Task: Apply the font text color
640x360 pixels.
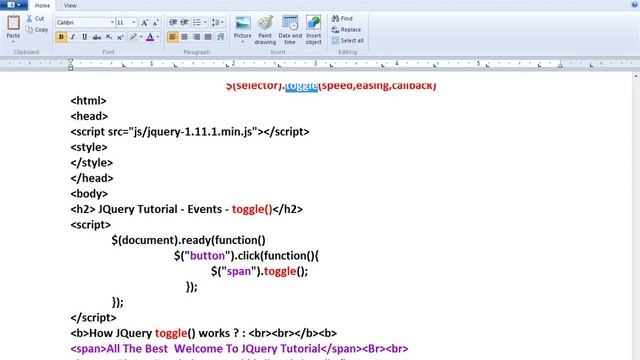Action: pyautogui.click(x=150, y=37)
